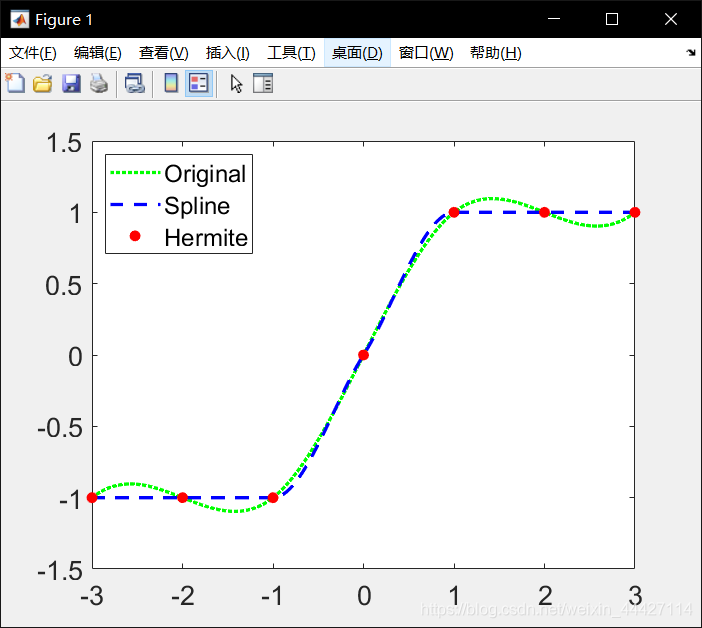Click the green dotted line legend sample

(x=135, y=173)
